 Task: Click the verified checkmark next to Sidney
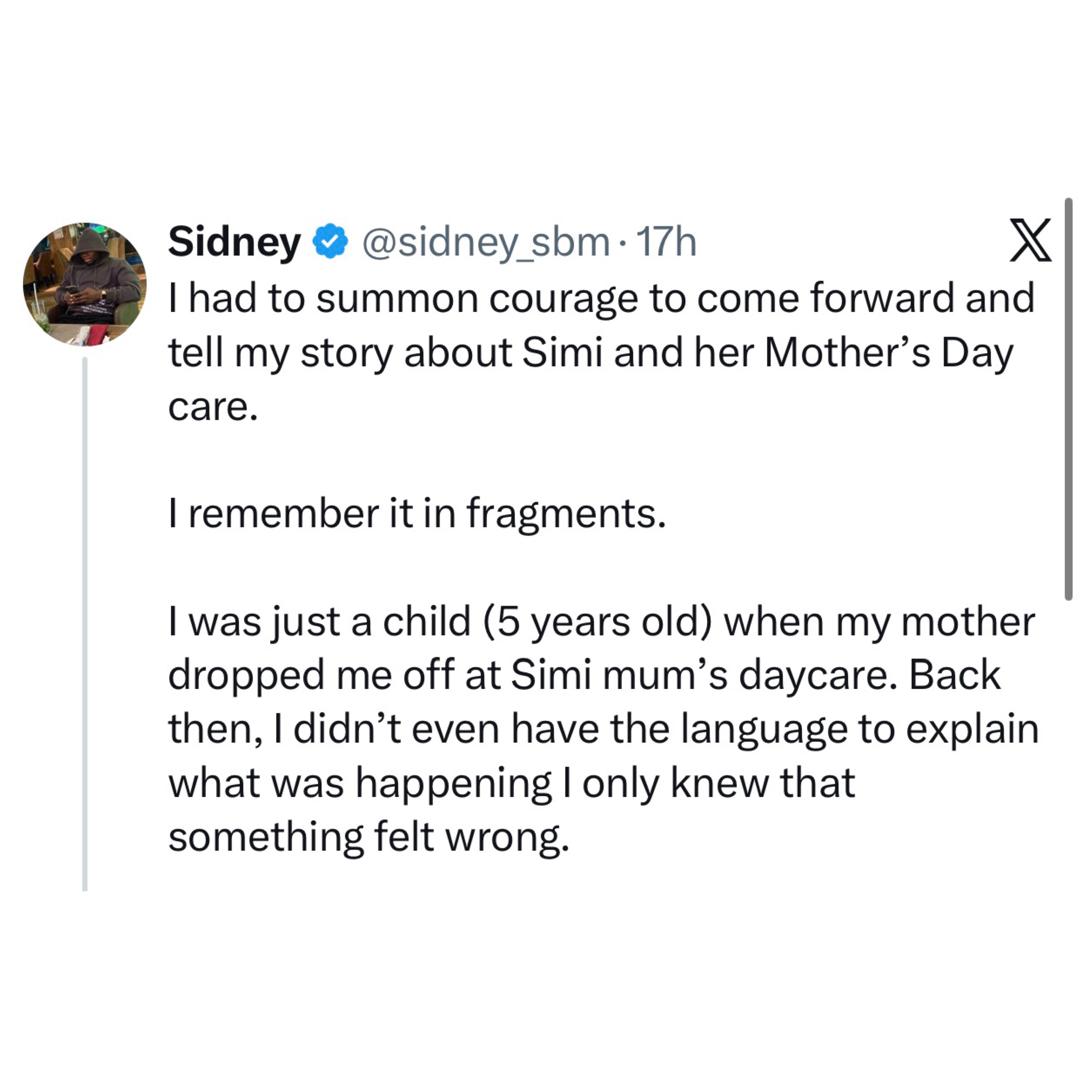click(330, 239)
